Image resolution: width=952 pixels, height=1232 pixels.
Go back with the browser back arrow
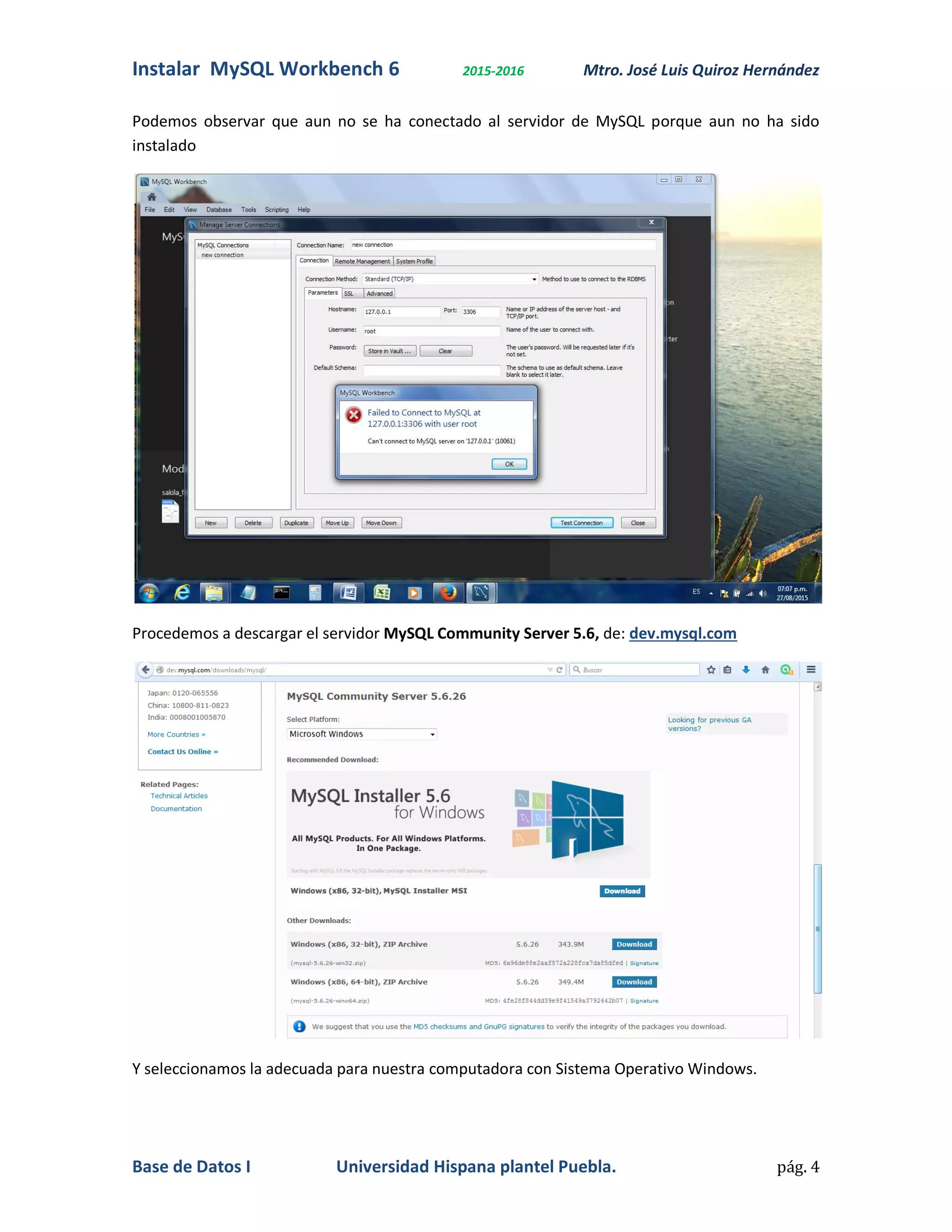pyautogui.click(x=145, y=669)
